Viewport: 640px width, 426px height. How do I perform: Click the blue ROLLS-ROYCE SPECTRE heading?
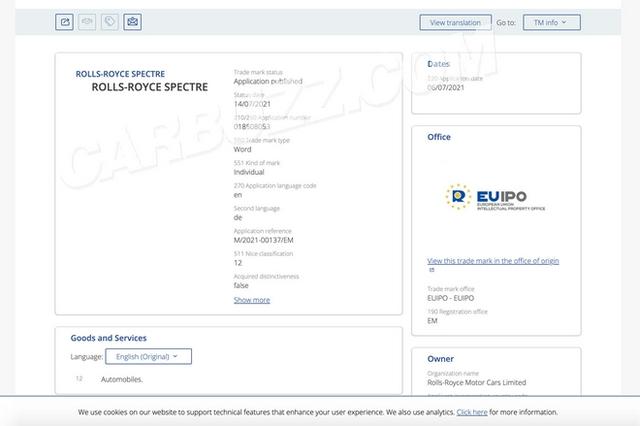tap(120, 74)
